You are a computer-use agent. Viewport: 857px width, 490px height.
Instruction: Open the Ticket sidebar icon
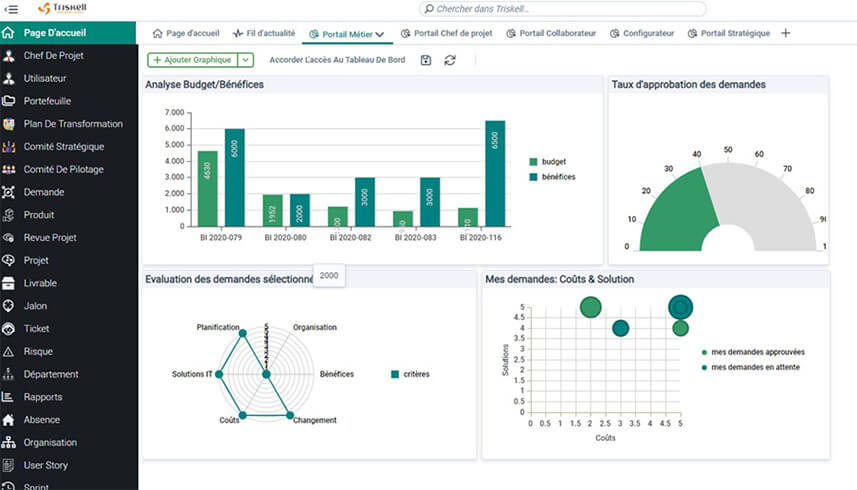point(8,328)
